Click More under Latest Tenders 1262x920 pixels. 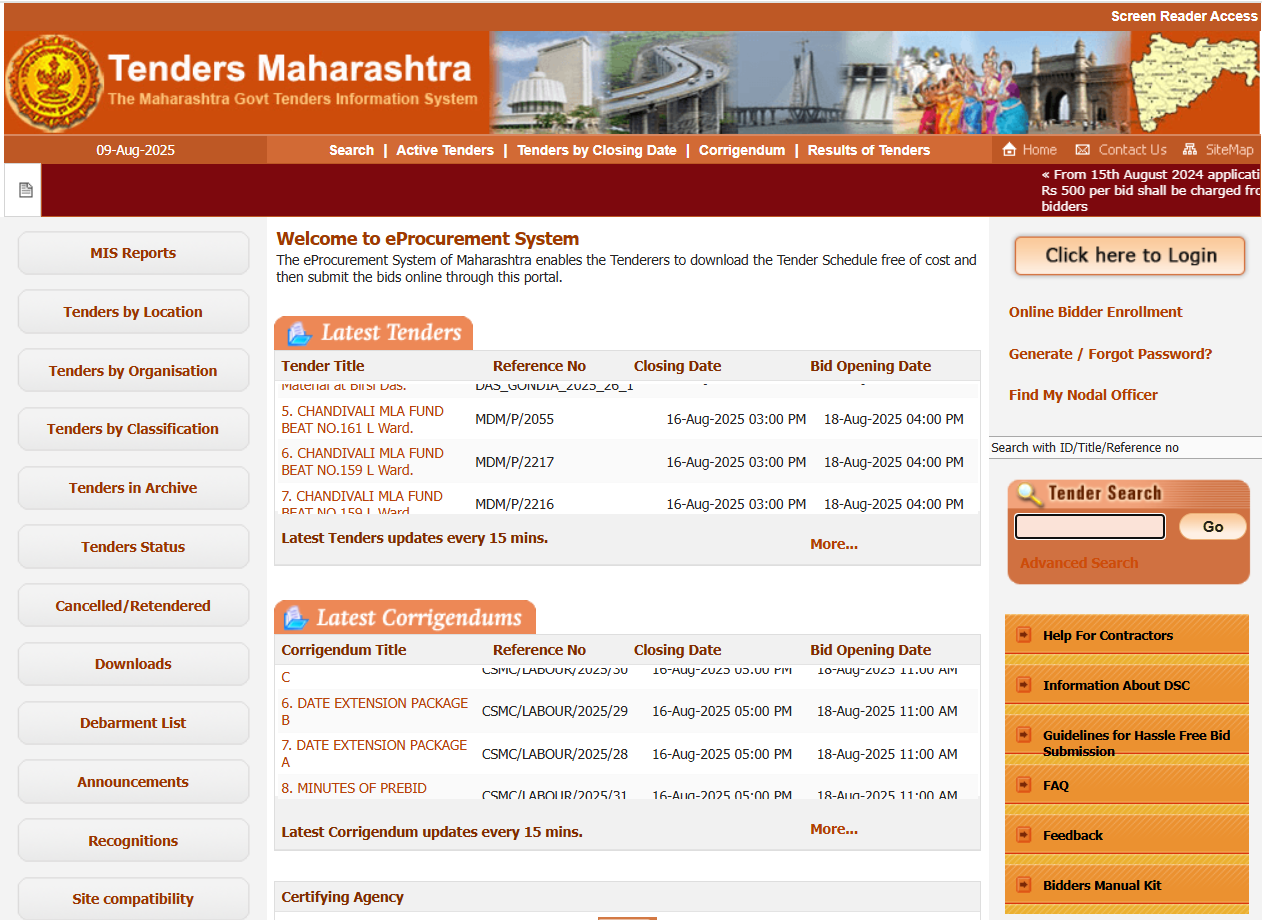pos(834,544)
